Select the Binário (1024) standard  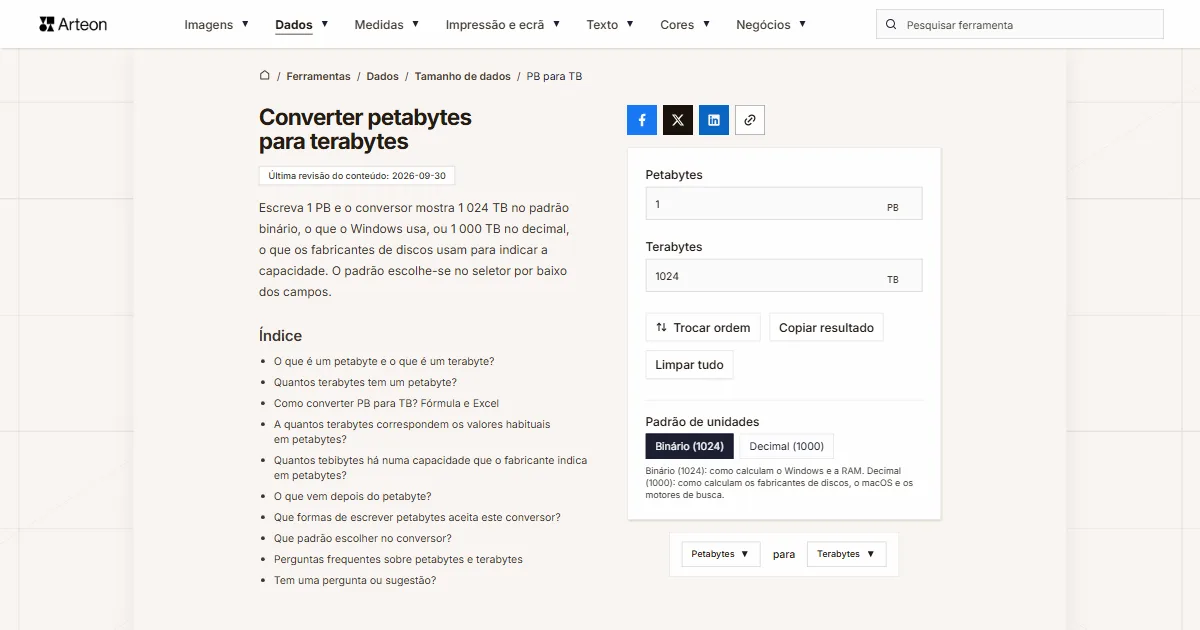690,446
